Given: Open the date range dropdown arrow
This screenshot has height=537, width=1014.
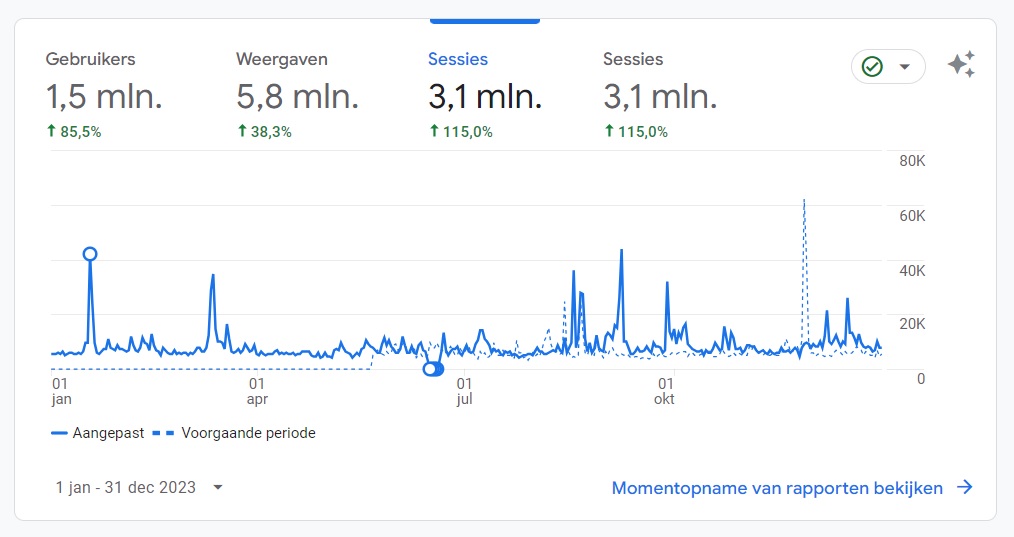Looking at the screenshot, I should coord(218,488).
